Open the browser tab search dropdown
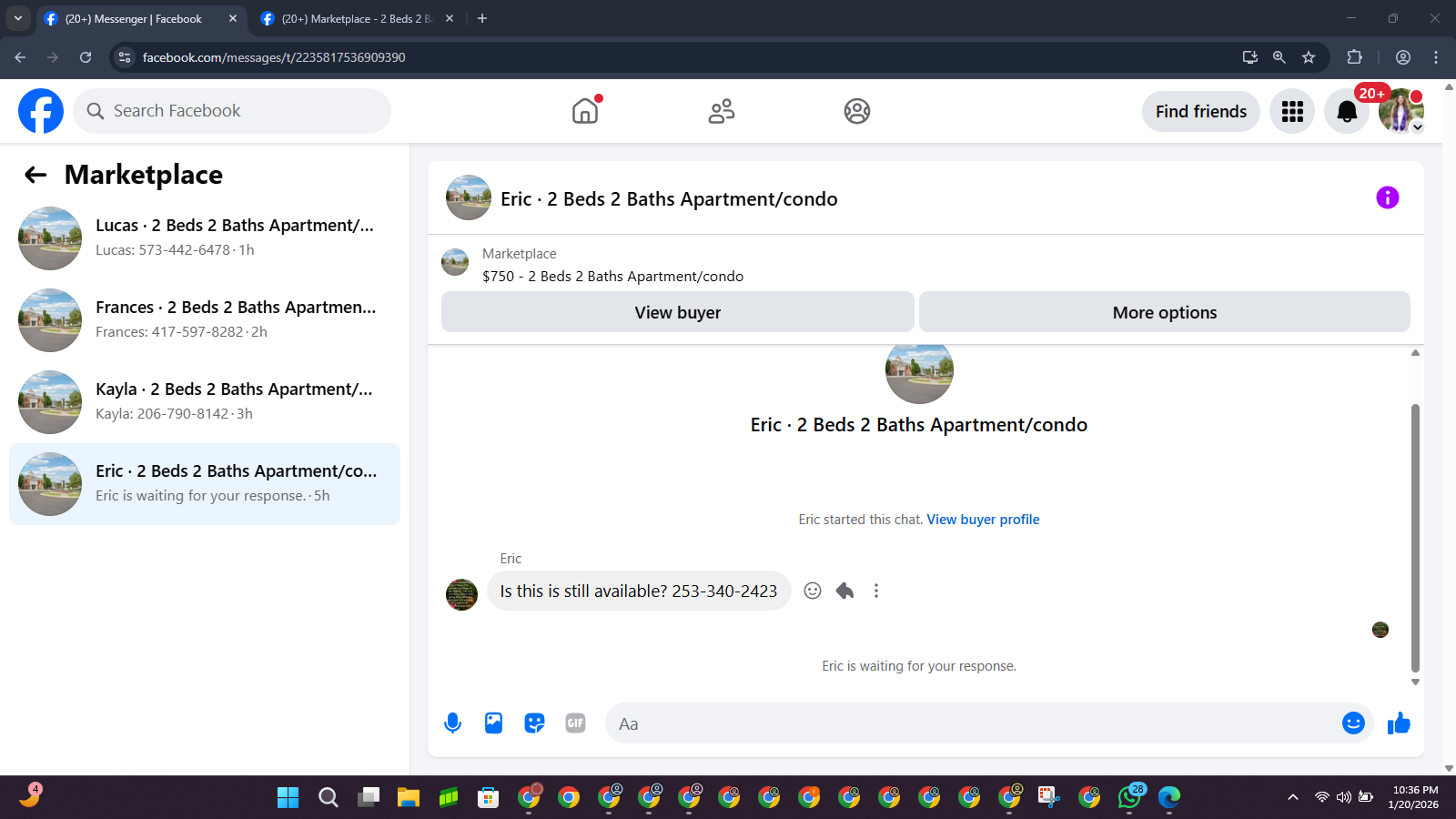The height and width of the screenshot is (819, 1456). point(18,19)
